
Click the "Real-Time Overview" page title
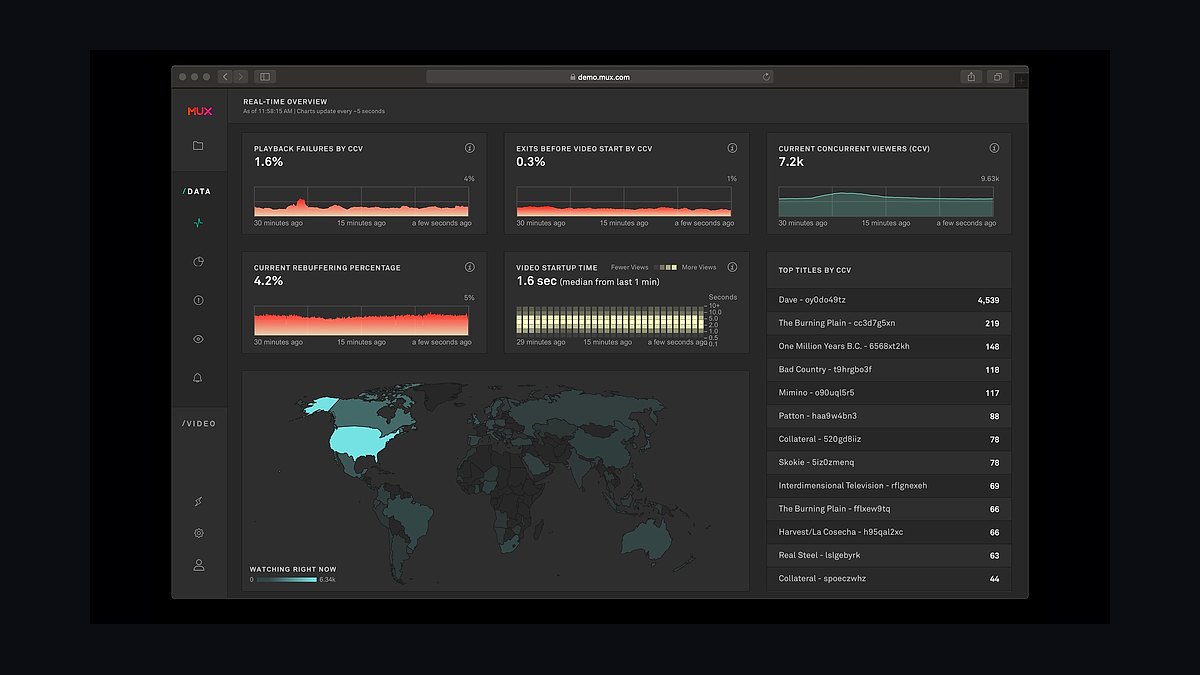tap(285, 102)
